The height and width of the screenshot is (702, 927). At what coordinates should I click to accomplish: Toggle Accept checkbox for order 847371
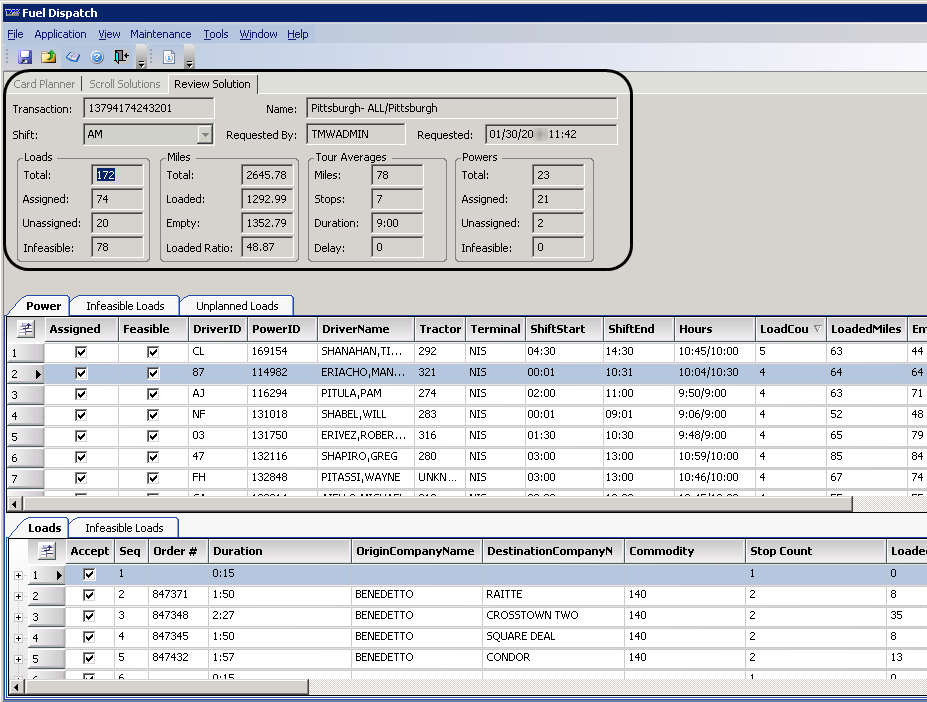click(x=89, y=595)
